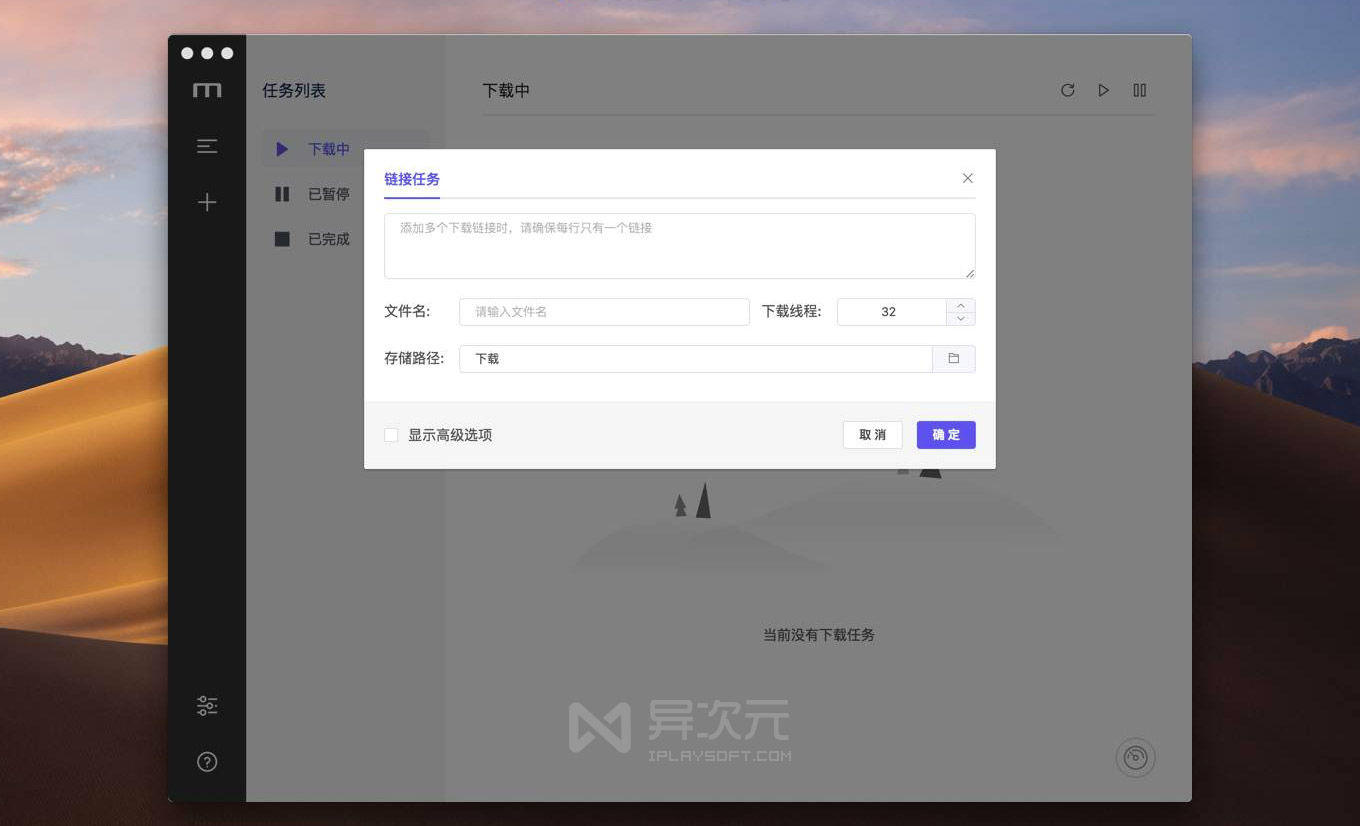Click the download links text area

[679, 245]
